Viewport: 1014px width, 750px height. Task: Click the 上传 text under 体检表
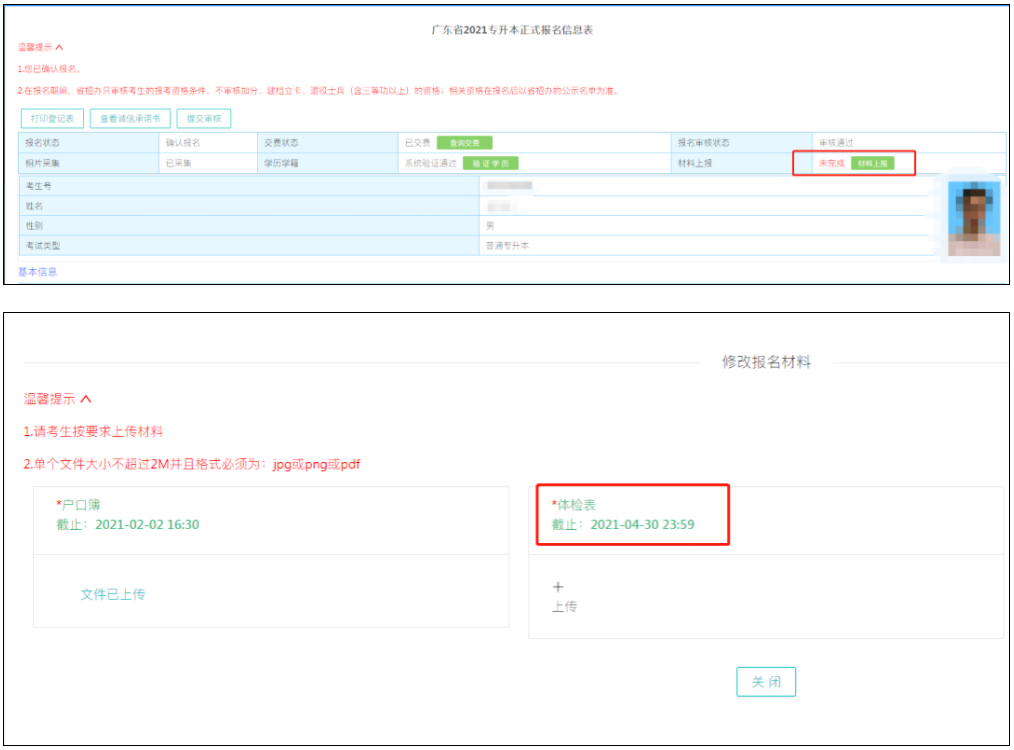(564, 607)
